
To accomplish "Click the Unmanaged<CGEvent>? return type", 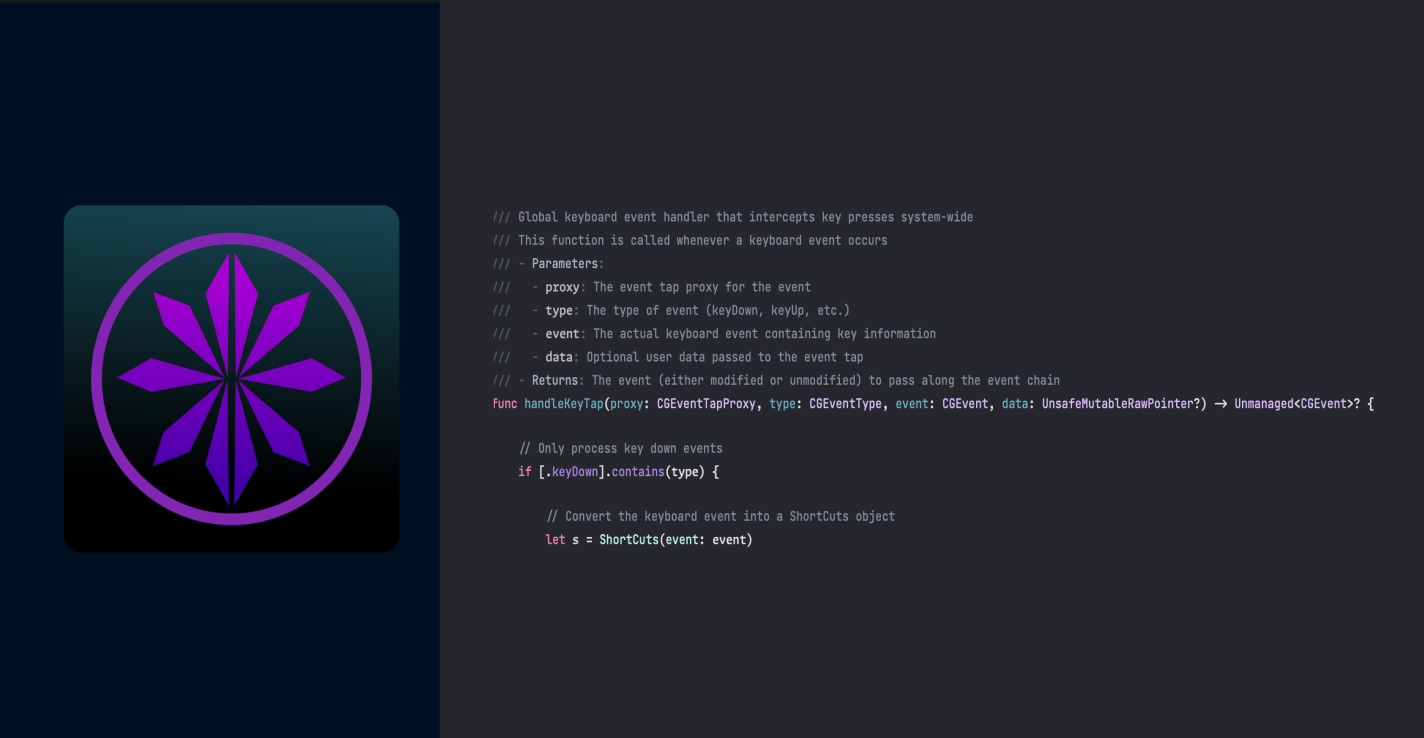I will pyautogui.click(x=1297, y=403).
